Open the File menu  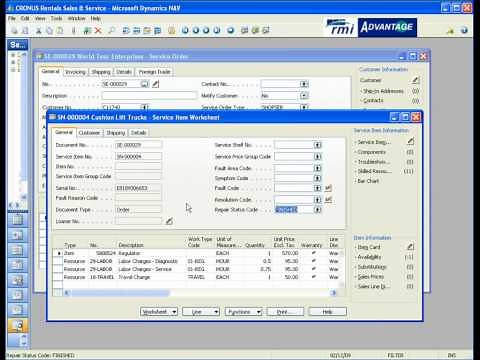[12, 18]
